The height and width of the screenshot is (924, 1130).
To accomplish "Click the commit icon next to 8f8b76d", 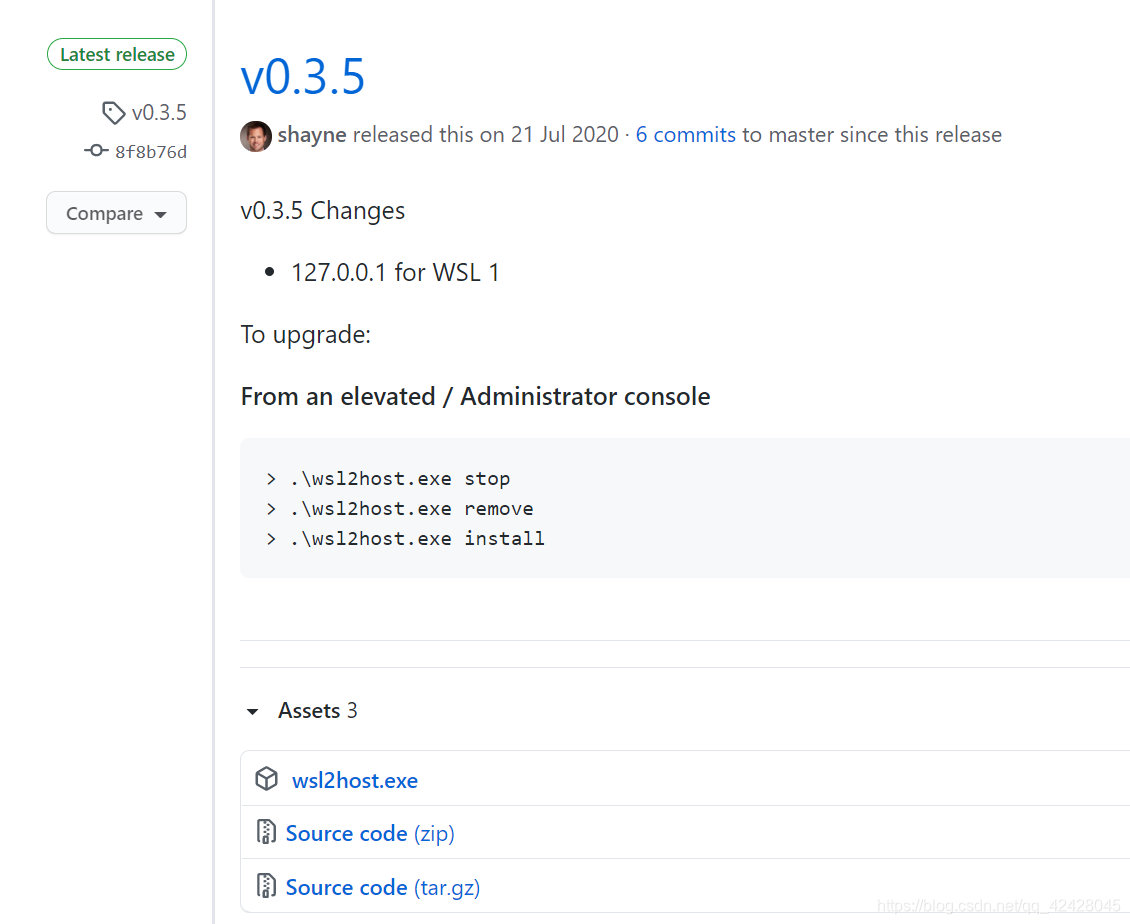I will pos(95,150).
